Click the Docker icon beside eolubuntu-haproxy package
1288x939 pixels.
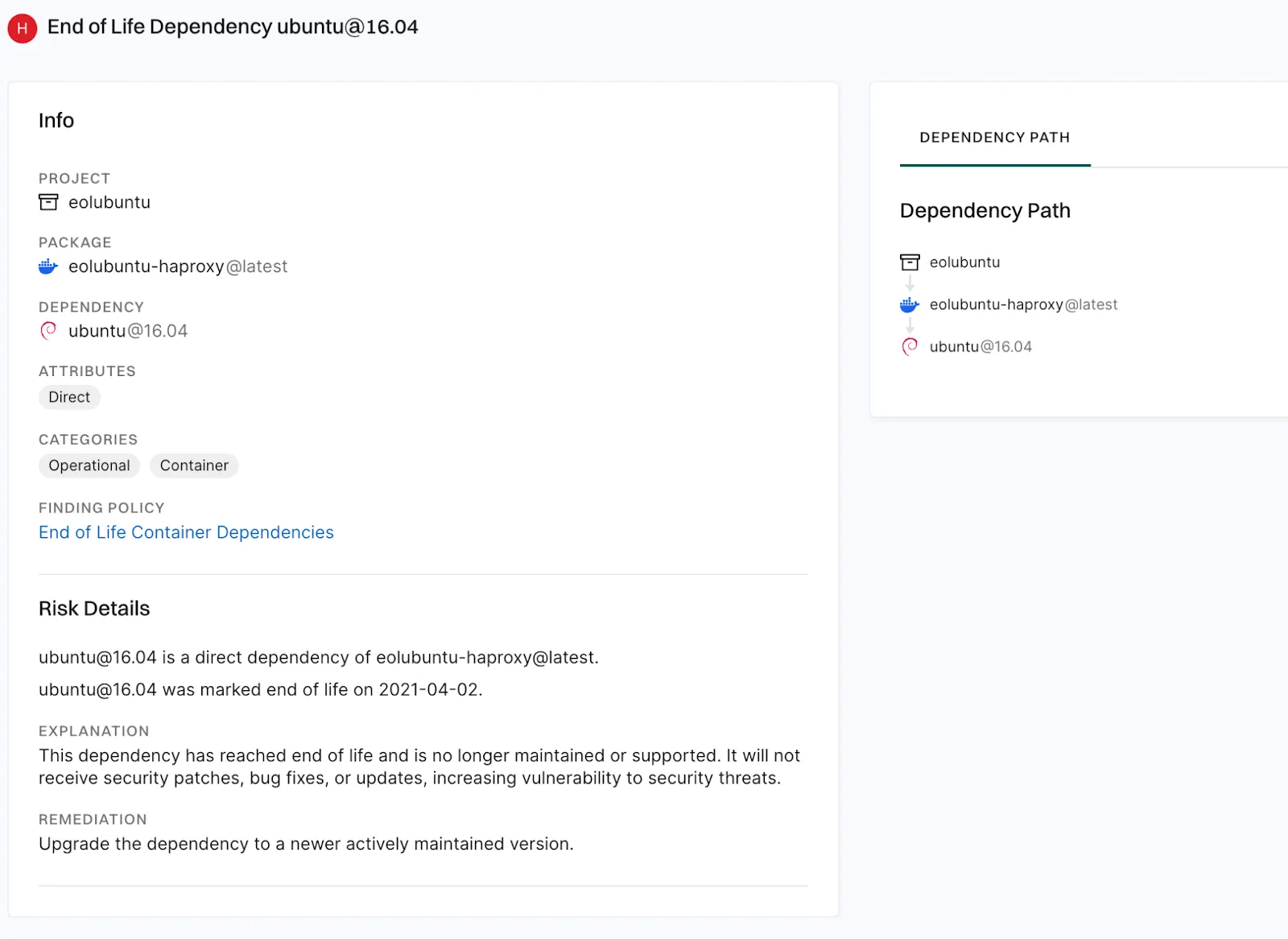click(48, 267)
